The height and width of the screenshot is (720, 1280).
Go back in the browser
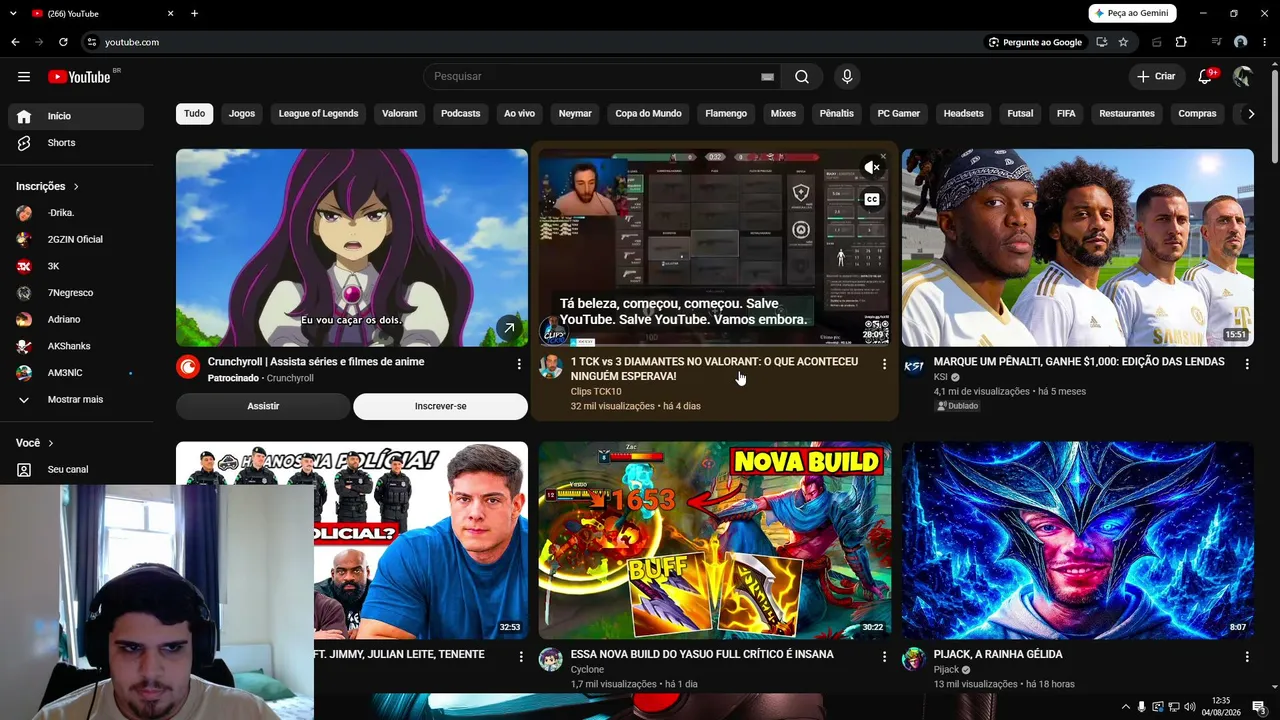click(x=15, y=42)
